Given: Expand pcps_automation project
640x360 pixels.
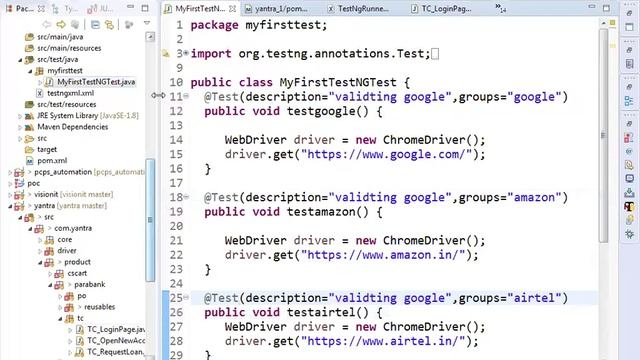Looking at the screenshot, I should [x=10, y=173].
